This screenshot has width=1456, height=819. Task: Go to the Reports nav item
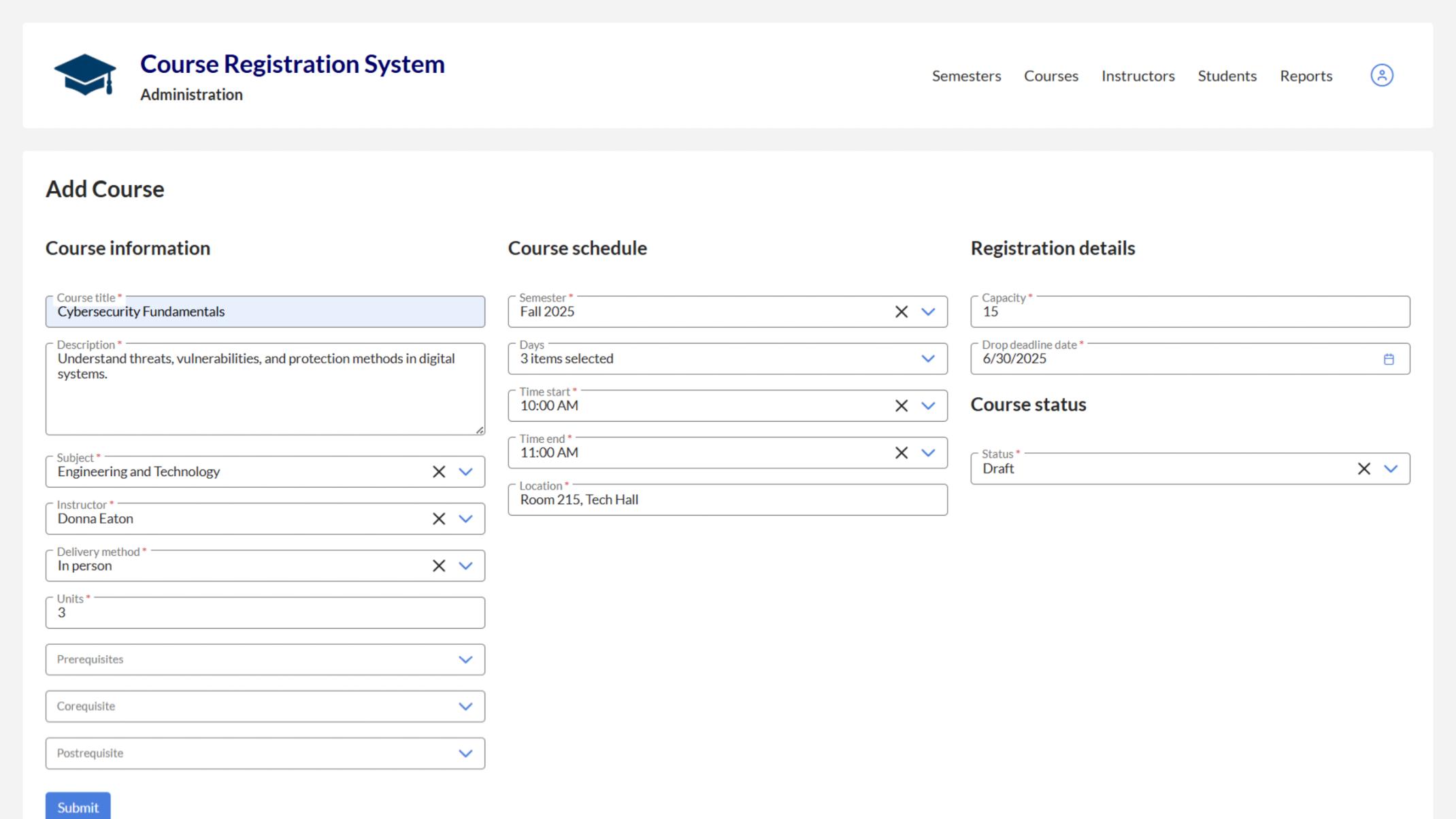(1306, 76)
